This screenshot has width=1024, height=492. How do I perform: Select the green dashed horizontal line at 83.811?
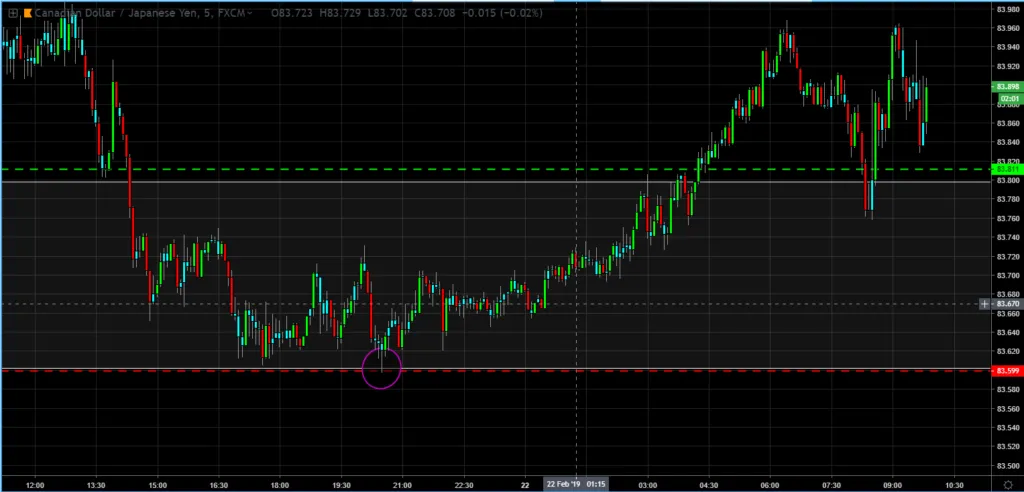(x=495, y=169)
